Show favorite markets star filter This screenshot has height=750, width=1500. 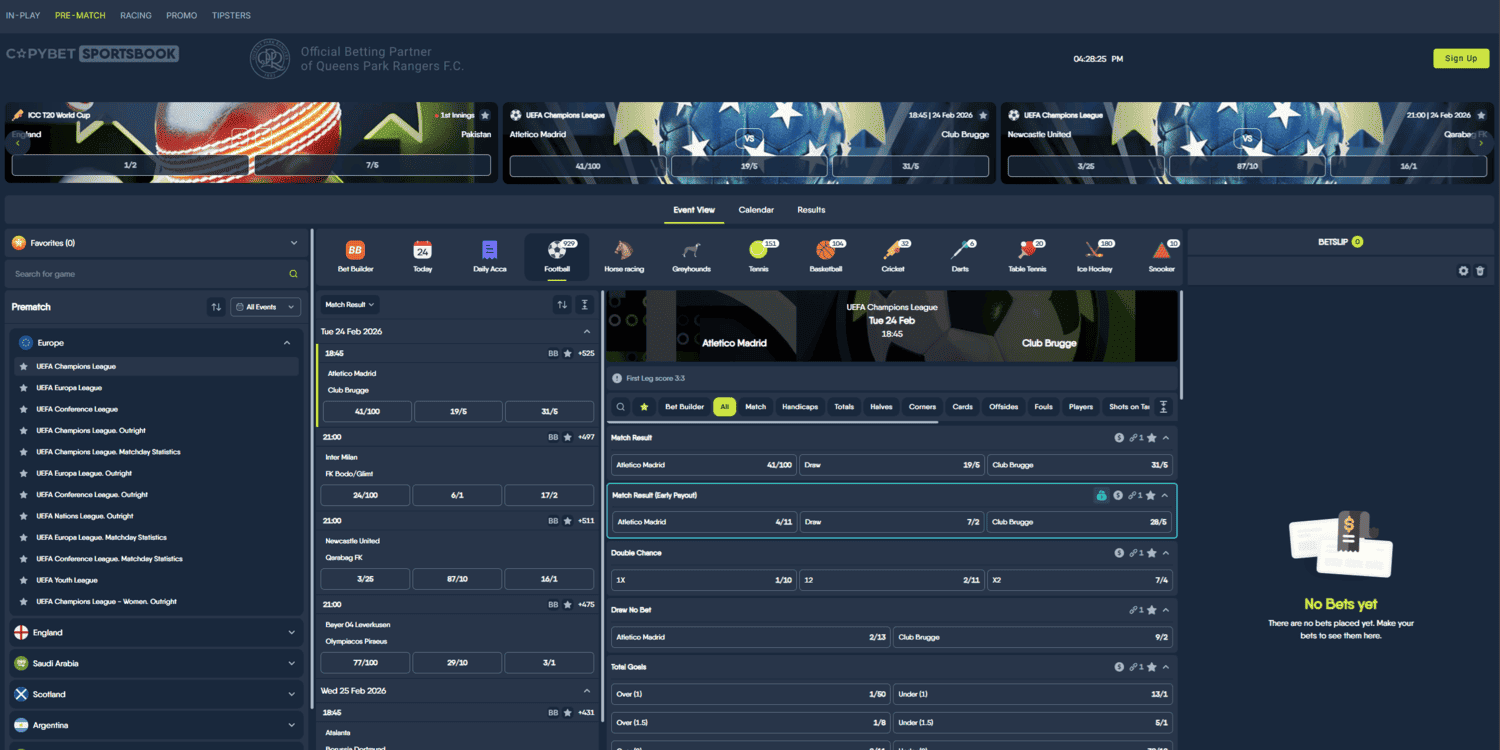pyautogui.click(x=644, y=407)
